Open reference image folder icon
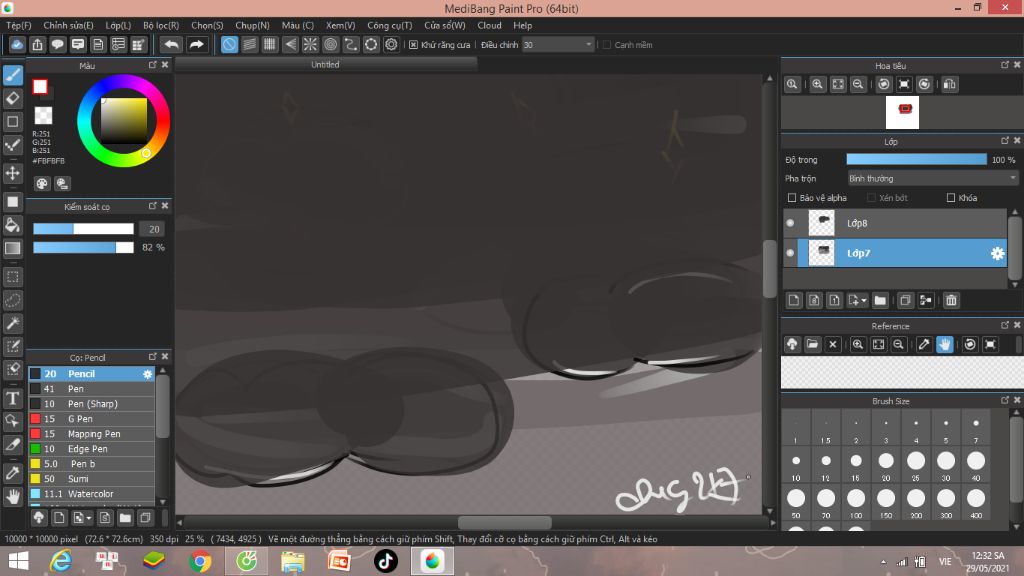This screenshot has height=576, width=1024. 812,344
